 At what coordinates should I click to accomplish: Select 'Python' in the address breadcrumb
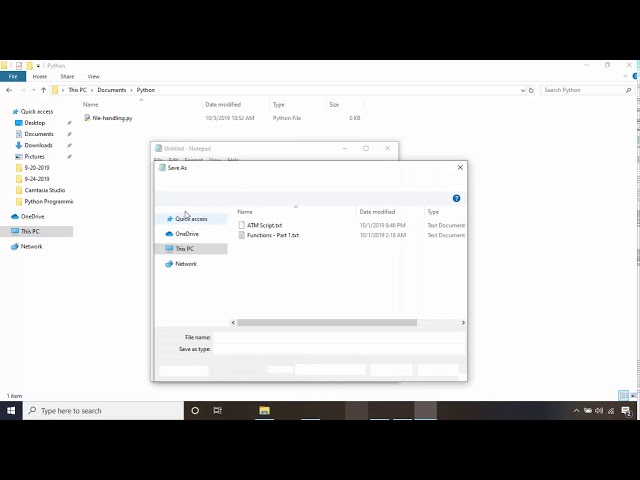point(146,90)
